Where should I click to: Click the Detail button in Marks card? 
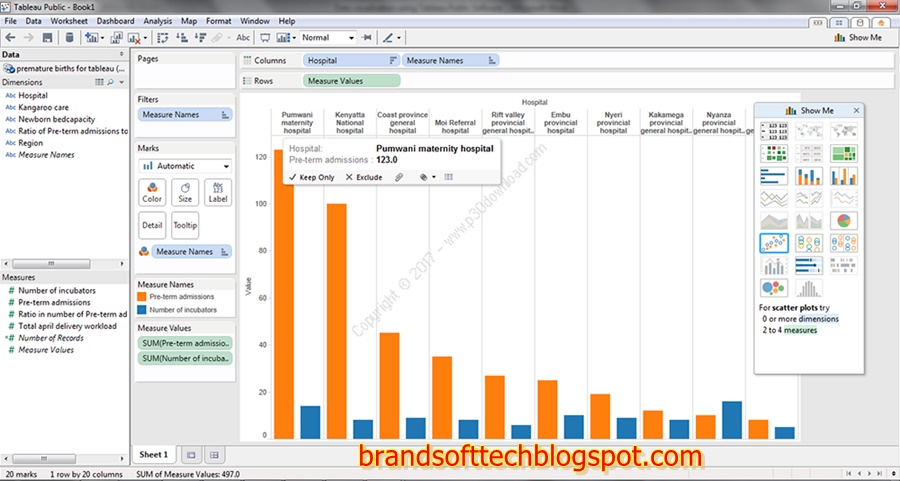coord(152,225)
